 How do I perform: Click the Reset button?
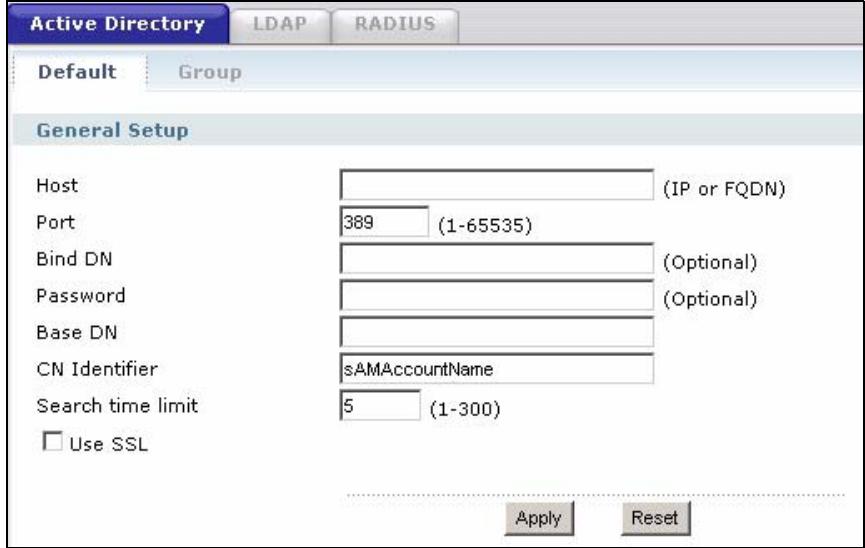(655, 518)
